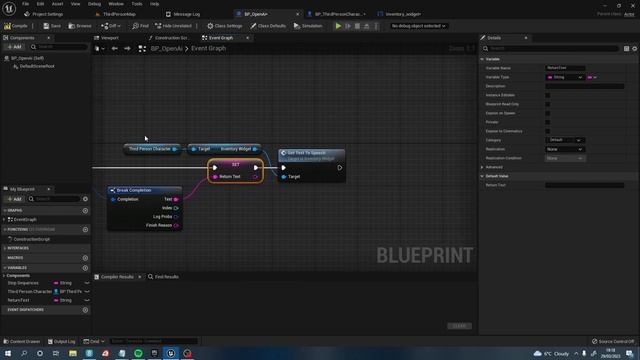Start Simulation from the toolbar
This screenshot has width=640, height=360.
click(308, 26)
